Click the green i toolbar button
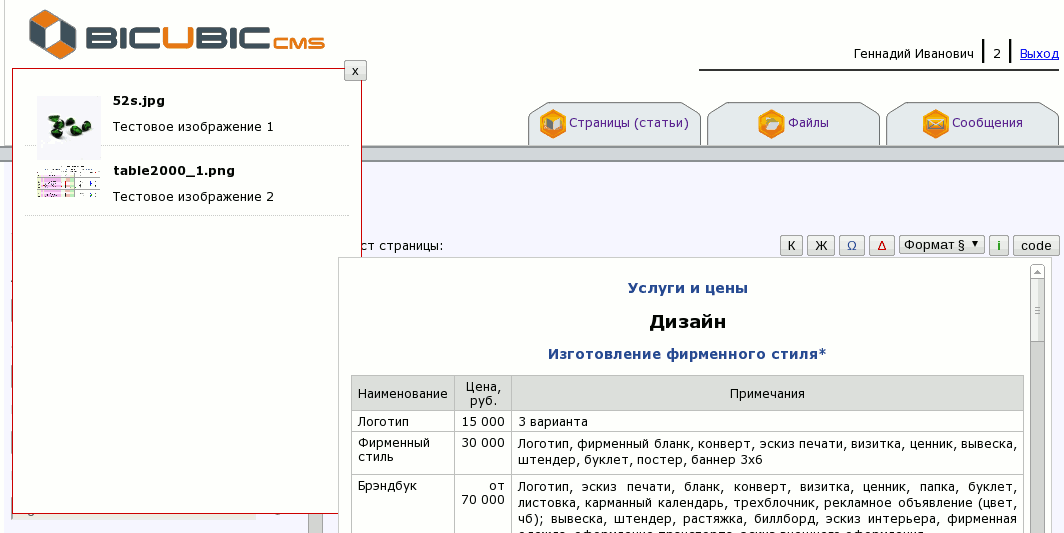The height and width of the screenshot is (533, 1064). pyautogui.click(x=999, y=246)
